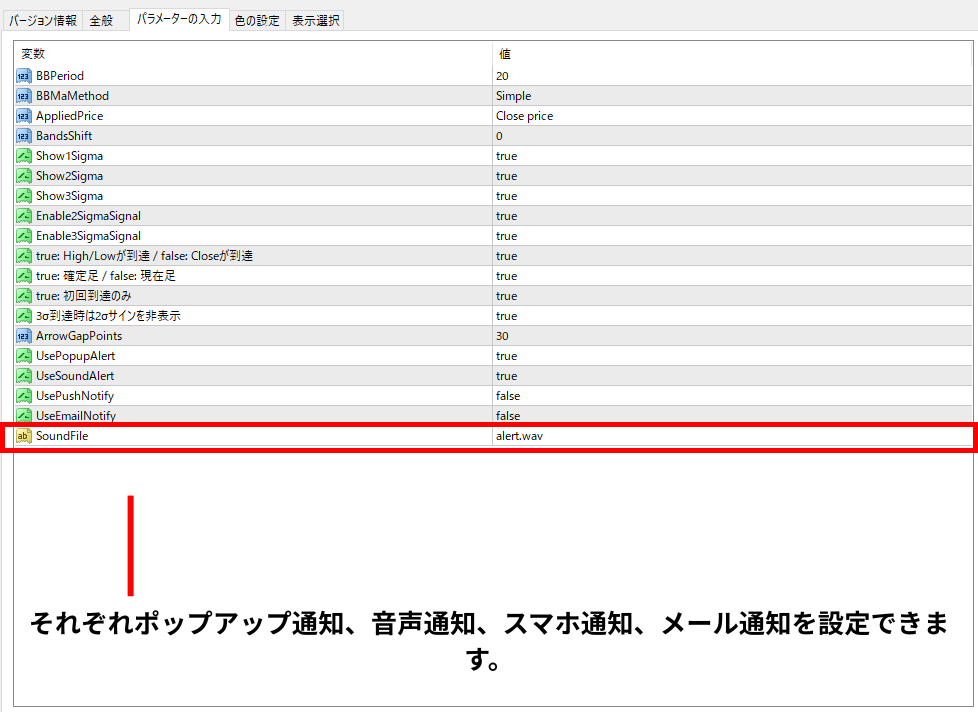Screen dimensions: 978x712
Task: Open the Show2Sigma value dropdown
Action: pos(506,176)
